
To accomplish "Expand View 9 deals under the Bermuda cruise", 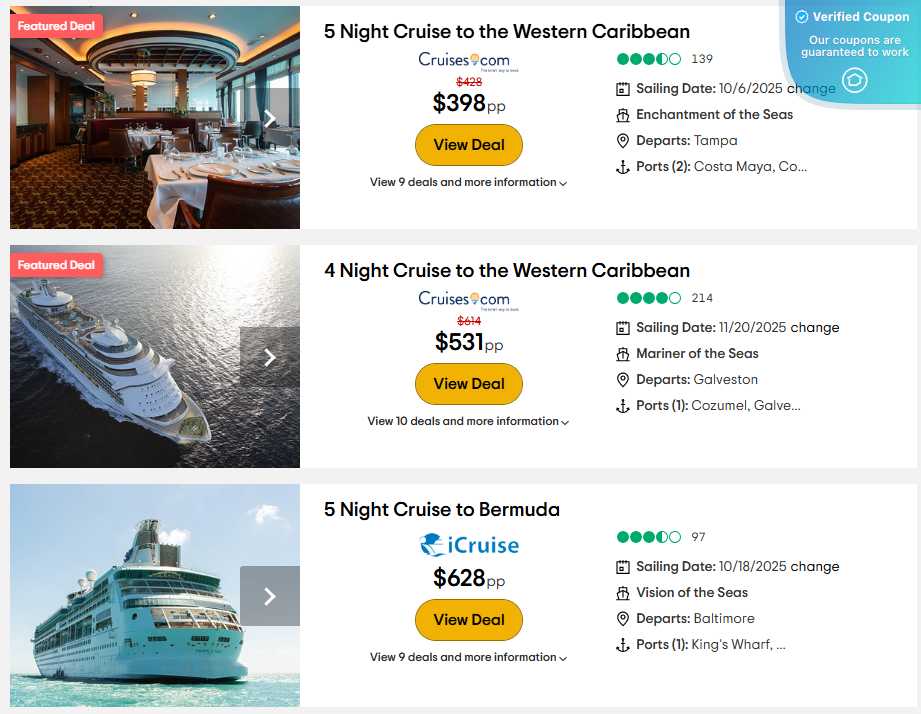I will [x=468, y=657].
